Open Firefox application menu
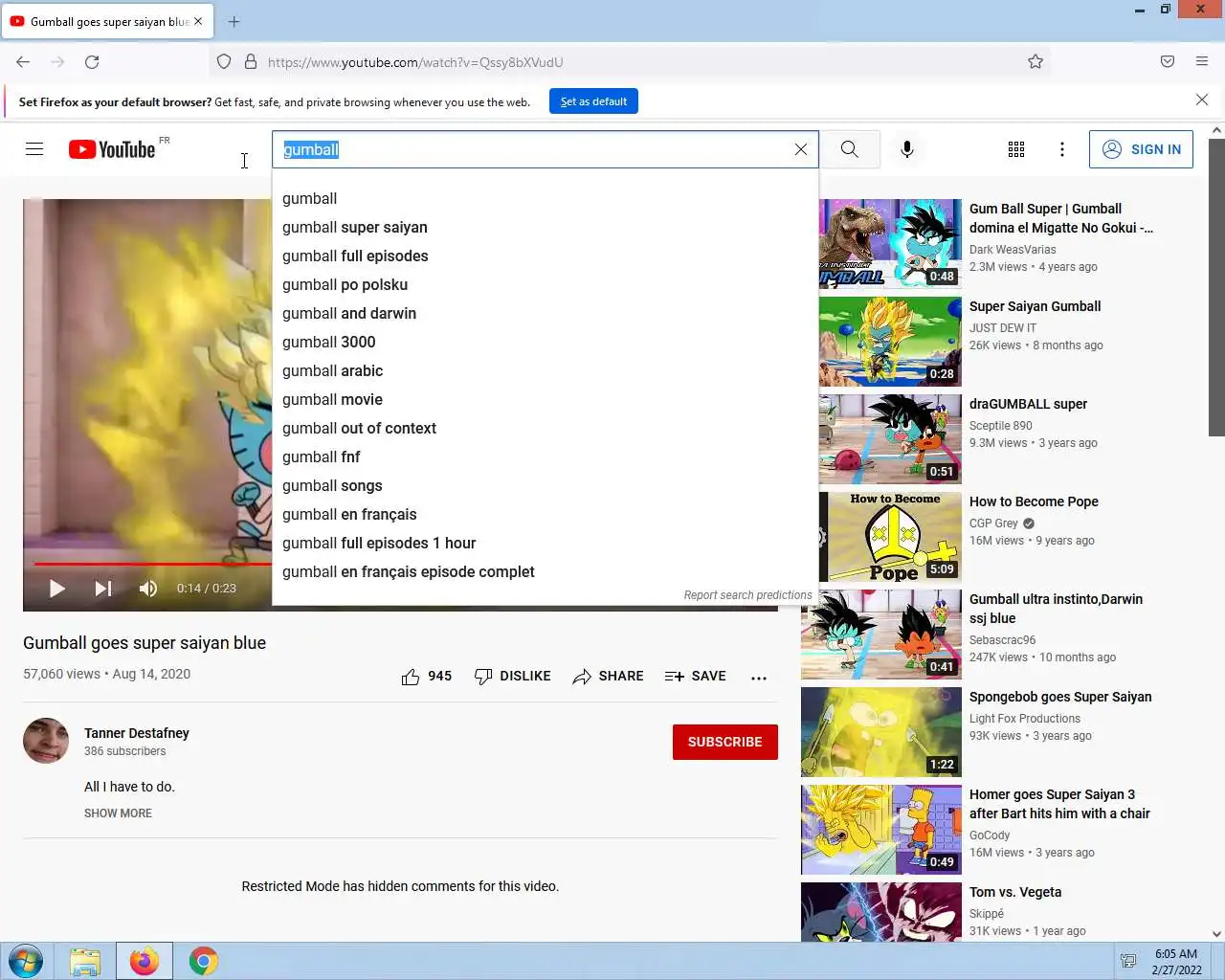Screen dimensions: 1225x980 pyautogui.click(x=1202, y=62)
